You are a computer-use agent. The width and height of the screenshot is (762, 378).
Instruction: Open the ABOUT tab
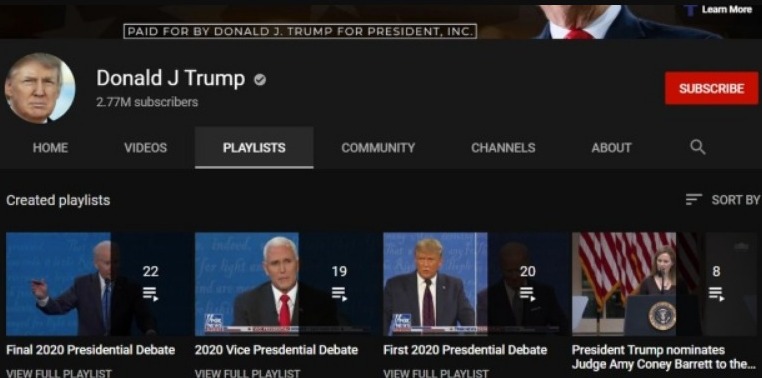click(611, 148)
